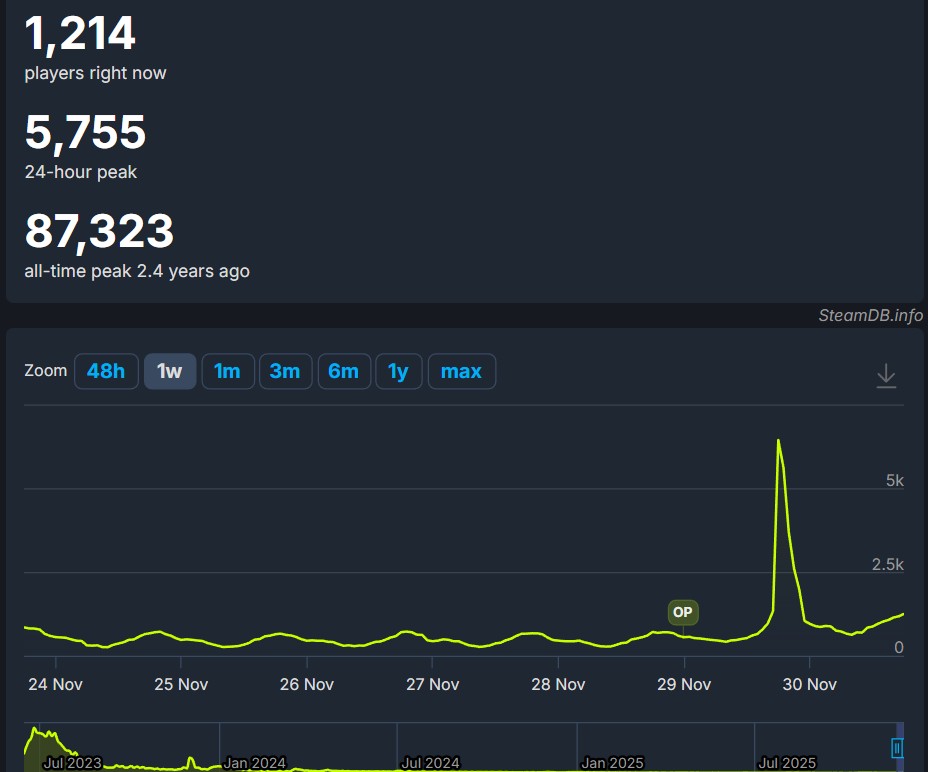The image size is (928, 772).
Task: Click the 5,755 24-hour peak value
Action: click(85, 133)
